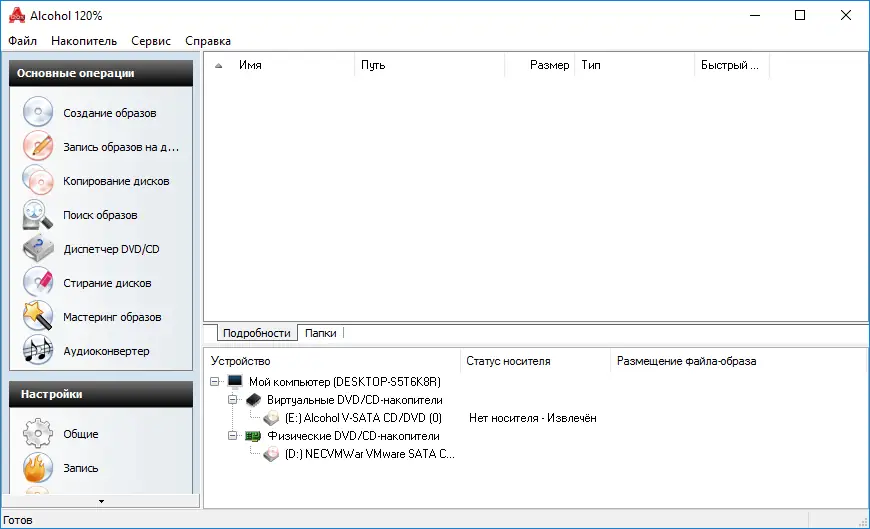Click the Быстрый... column header
Screen dimensions: 870x529
tap(732, 65)
